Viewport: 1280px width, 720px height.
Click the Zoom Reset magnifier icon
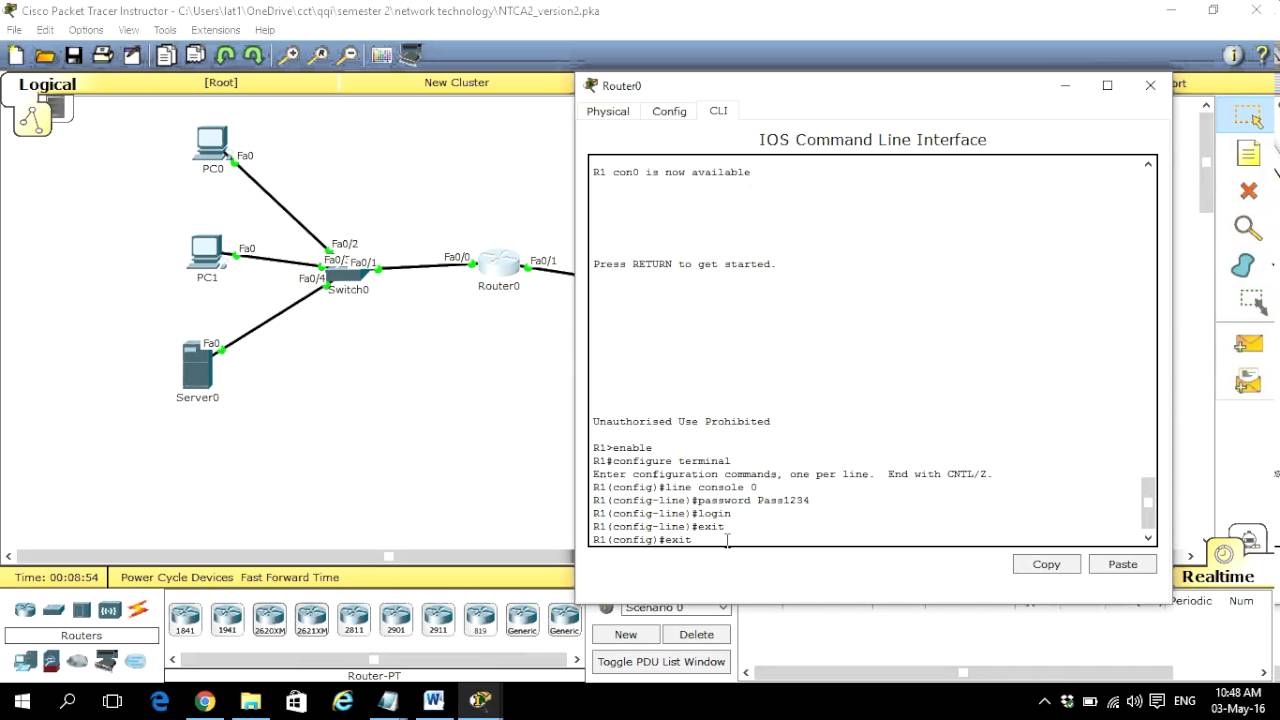coord(318,56)
